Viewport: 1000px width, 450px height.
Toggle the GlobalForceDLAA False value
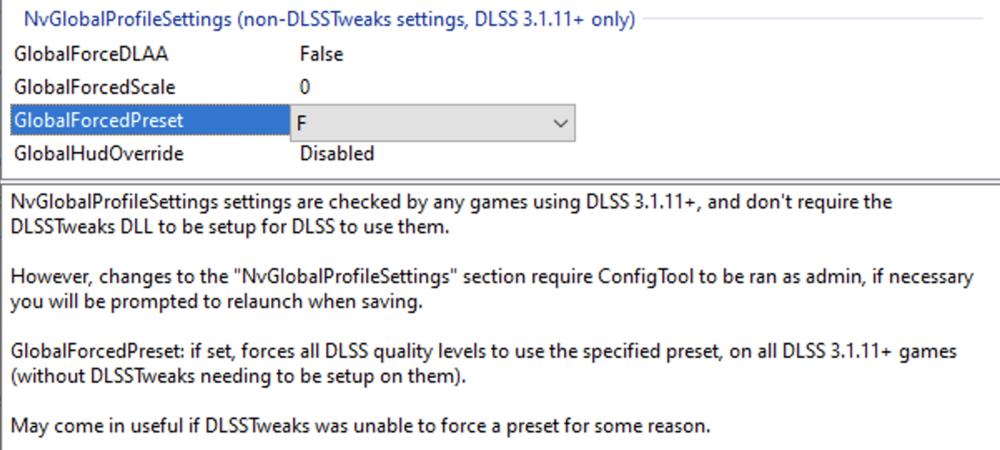tap(321, 55)
